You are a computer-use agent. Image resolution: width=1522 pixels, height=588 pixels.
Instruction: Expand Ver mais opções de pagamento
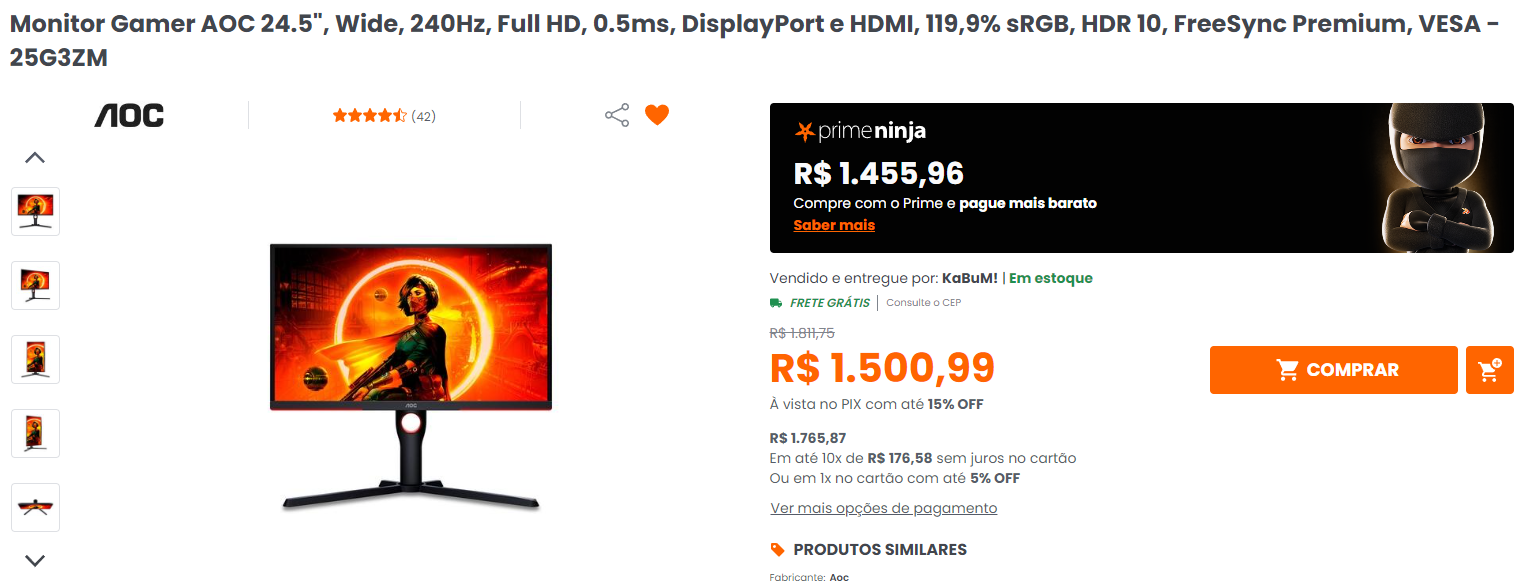click(884, 508)
